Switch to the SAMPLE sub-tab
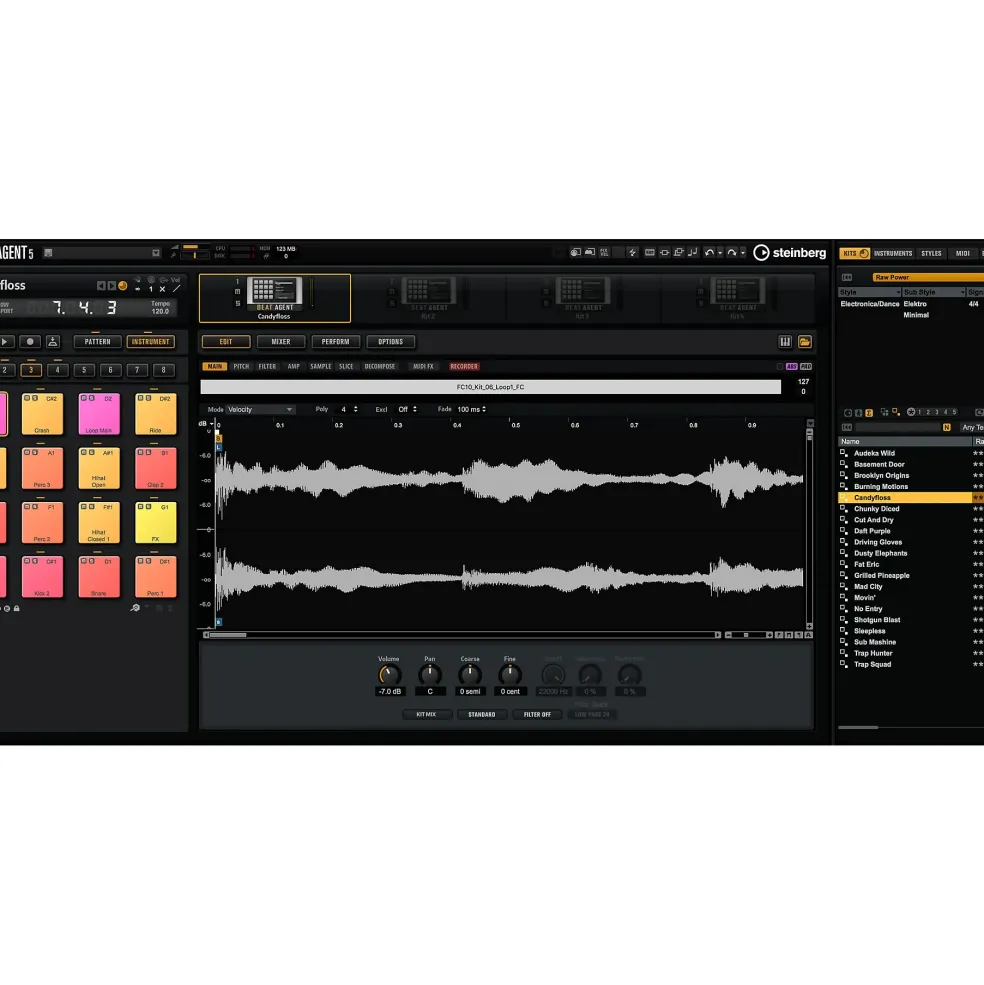984x985 pixels. click(320, 366)
